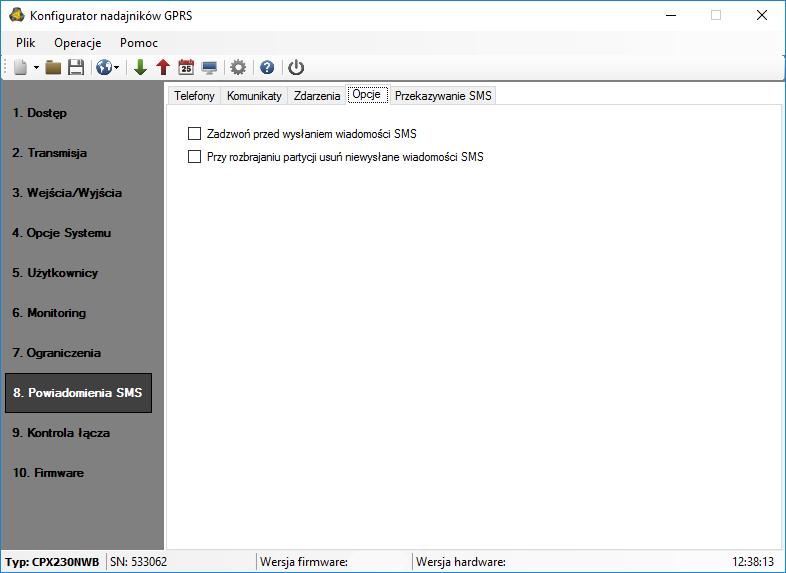Open the Pomoc menu
Image resolution: width=786 pixels, height=573 pixels.
point(139,43)
